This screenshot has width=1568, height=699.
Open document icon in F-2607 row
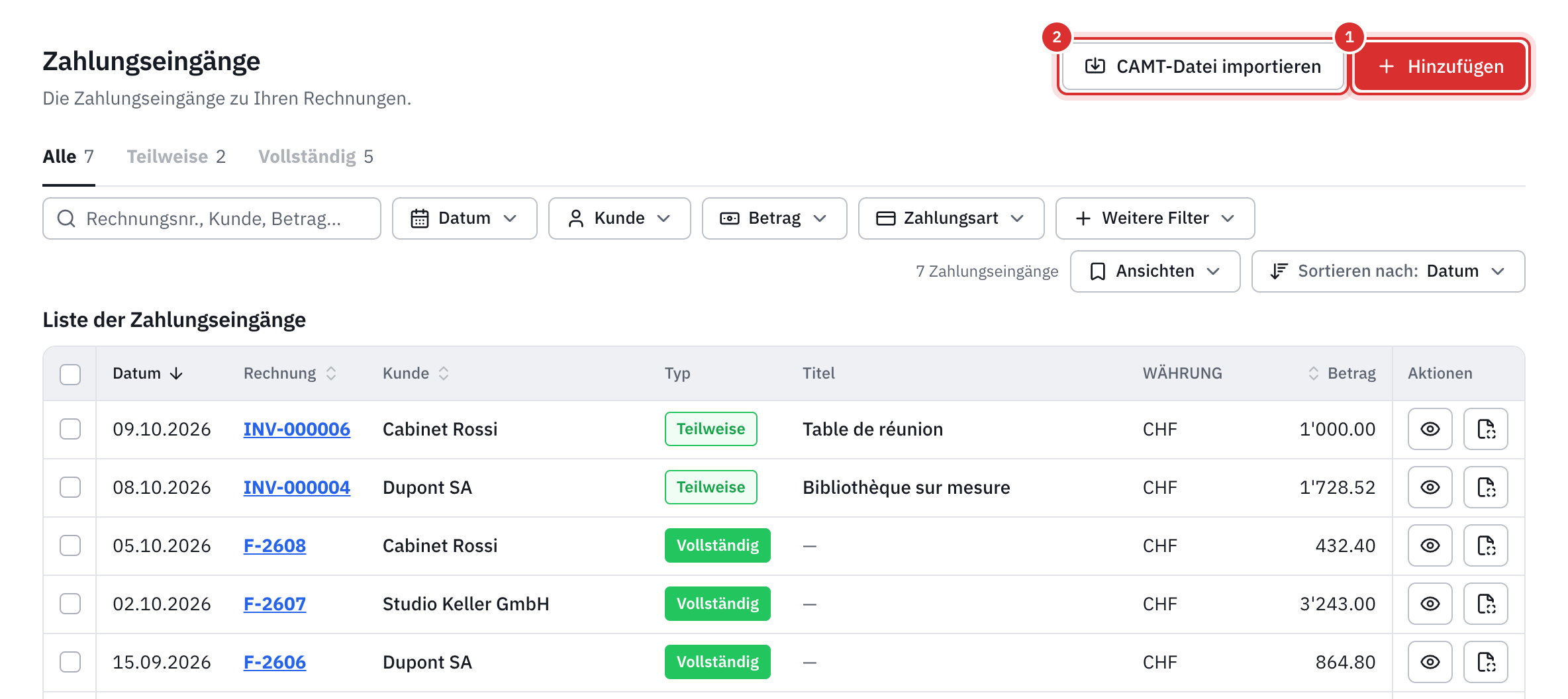pos(1486,604)
